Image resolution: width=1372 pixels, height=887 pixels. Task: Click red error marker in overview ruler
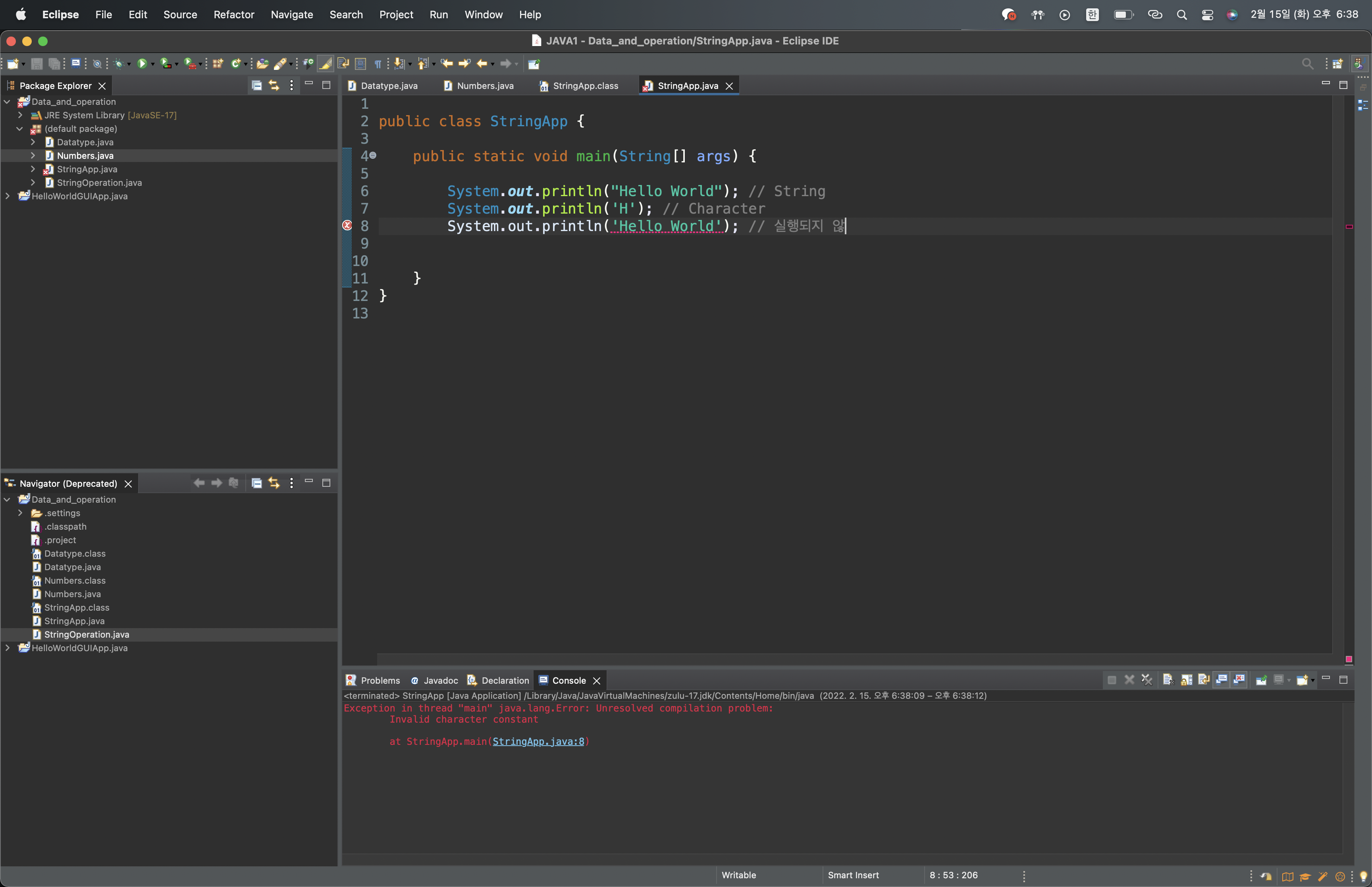tap(1349, 226)
